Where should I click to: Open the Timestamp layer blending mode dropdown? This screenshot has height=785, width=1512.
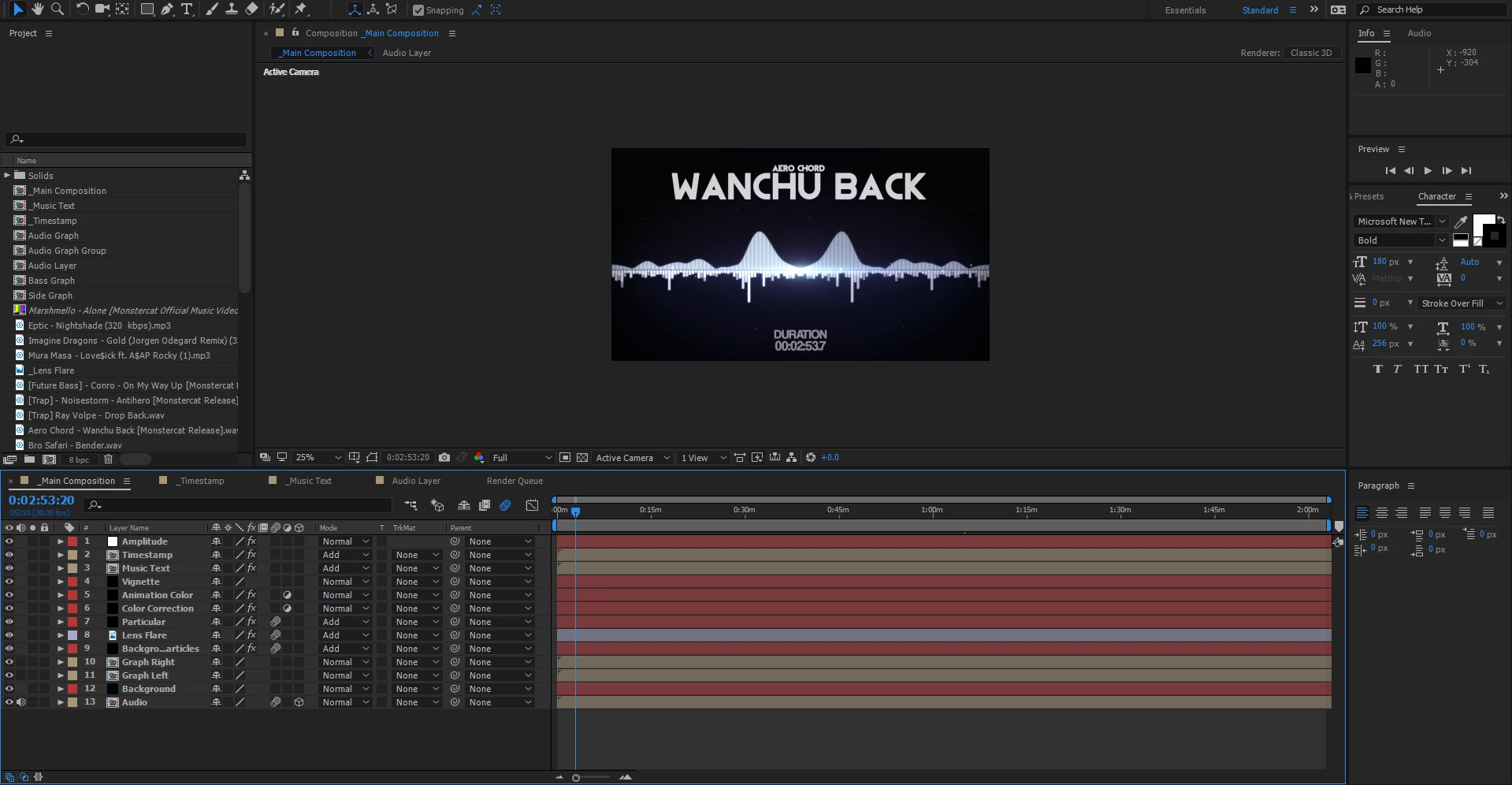point(345,555)
